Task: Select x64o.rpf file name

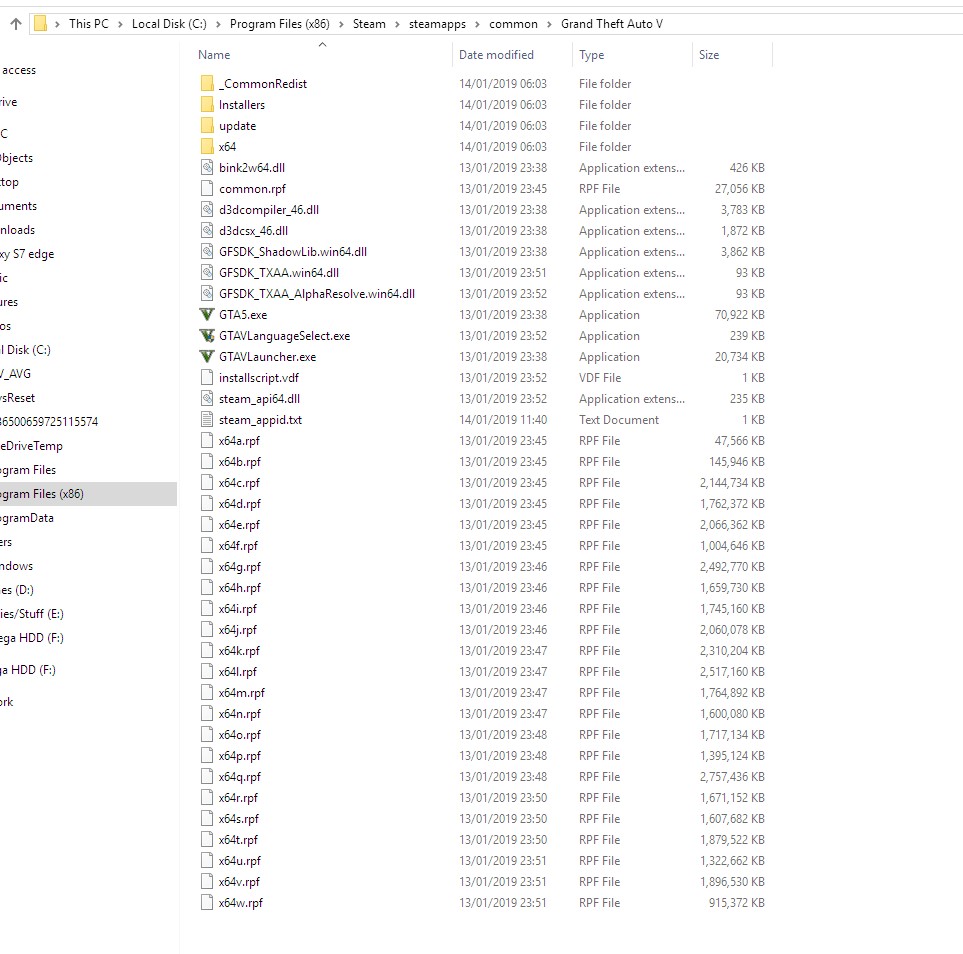Action: pyautogui.click(x=240, y=734)
